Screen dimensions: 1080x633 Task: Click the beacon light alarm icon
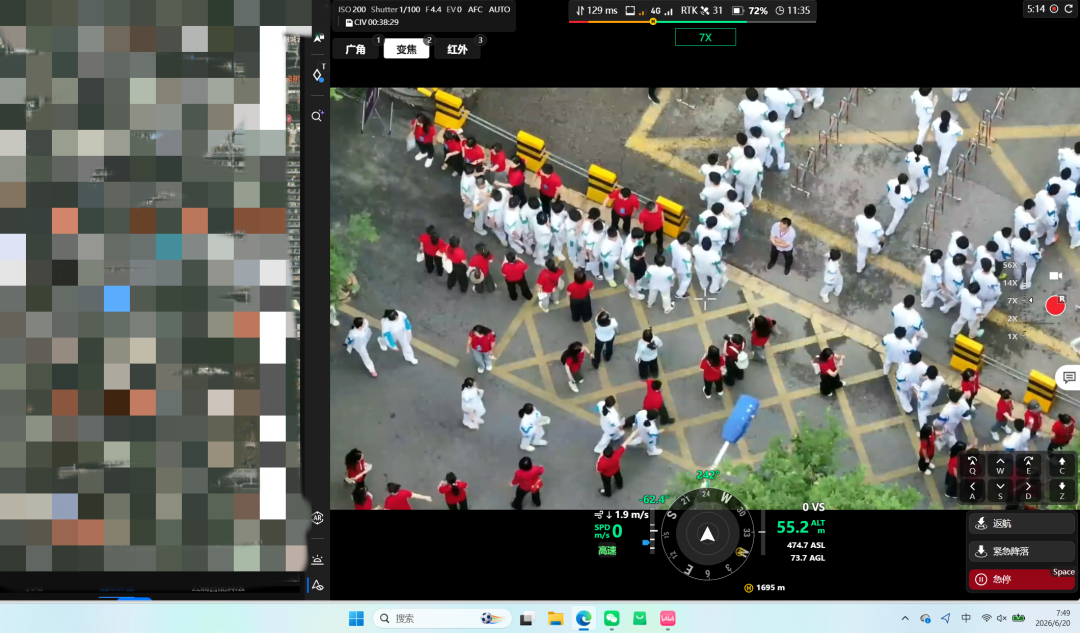[318, 559]
